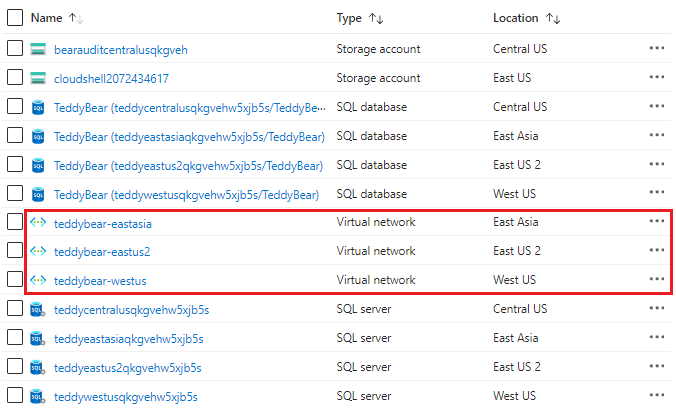Screen dimensions: 676x409
Task: Open TeddyBear database on teddywestus server
Action: tap(186, 195)
